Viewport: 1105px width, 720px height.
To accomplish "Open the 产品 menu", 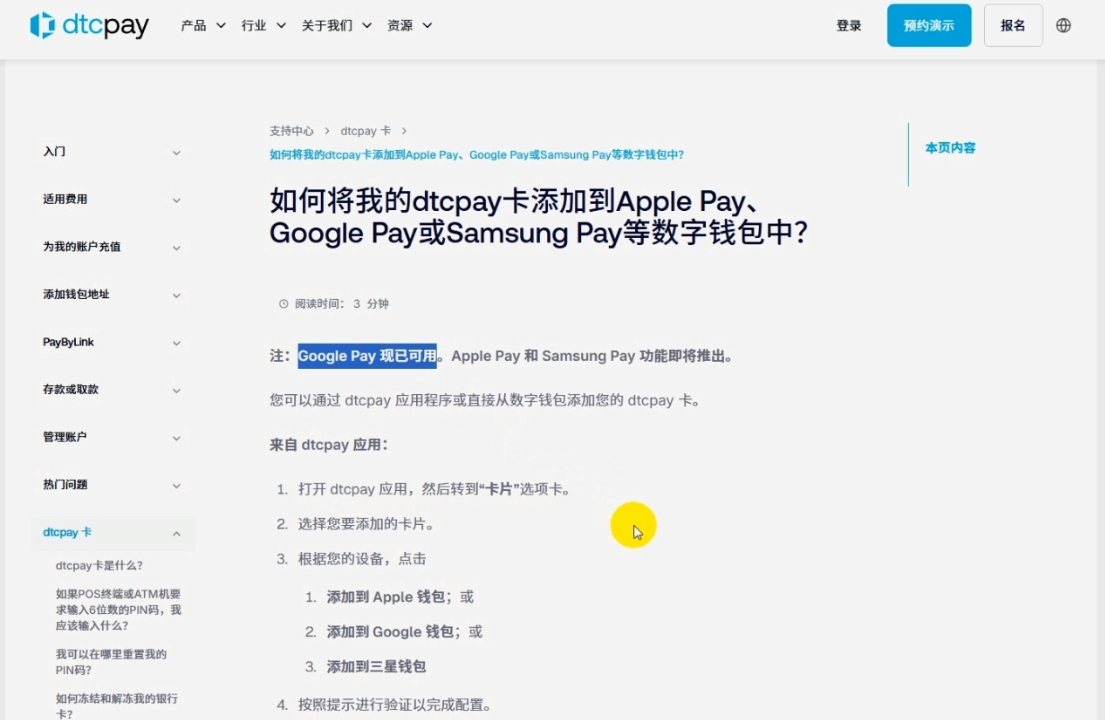I will [203, 25].
